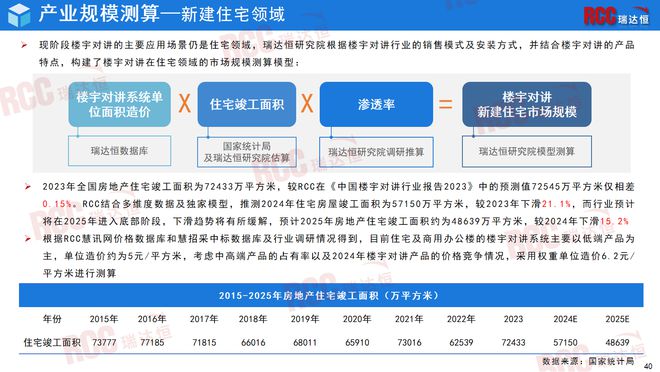
Task: Click the orange X sign before 渗透率
Action: [307, 103]
